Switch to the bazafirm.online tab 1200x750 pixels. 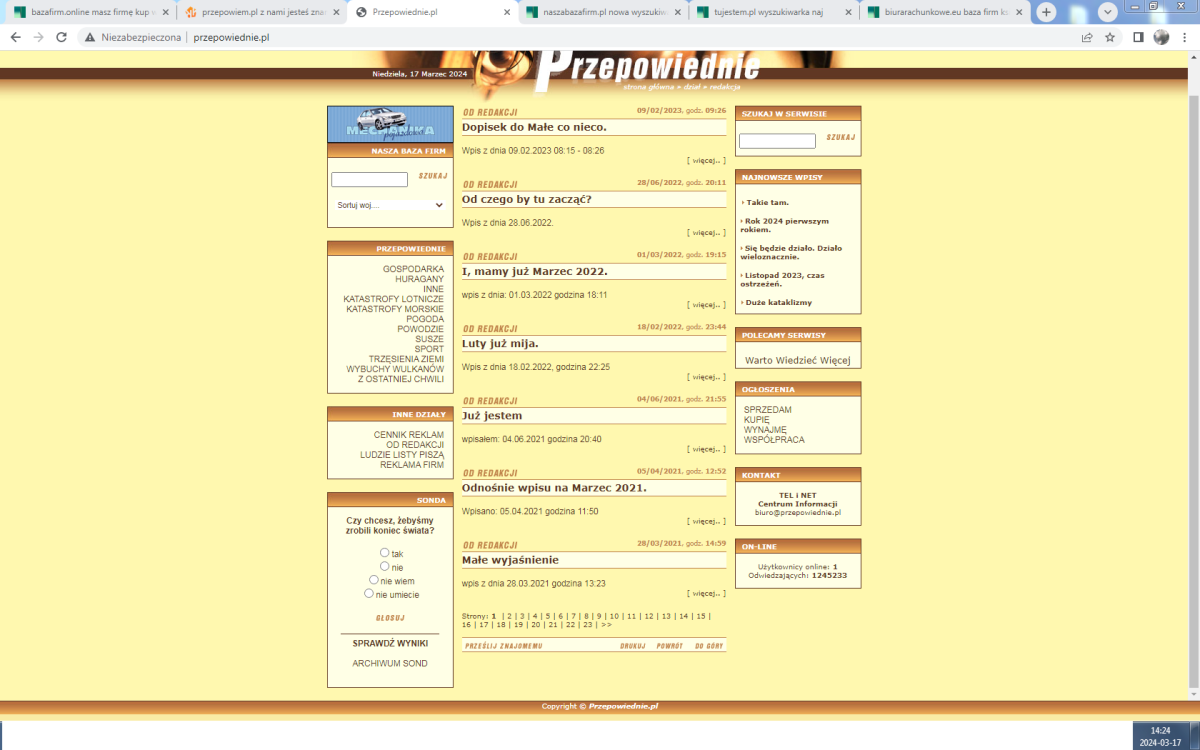pos(90,12)
